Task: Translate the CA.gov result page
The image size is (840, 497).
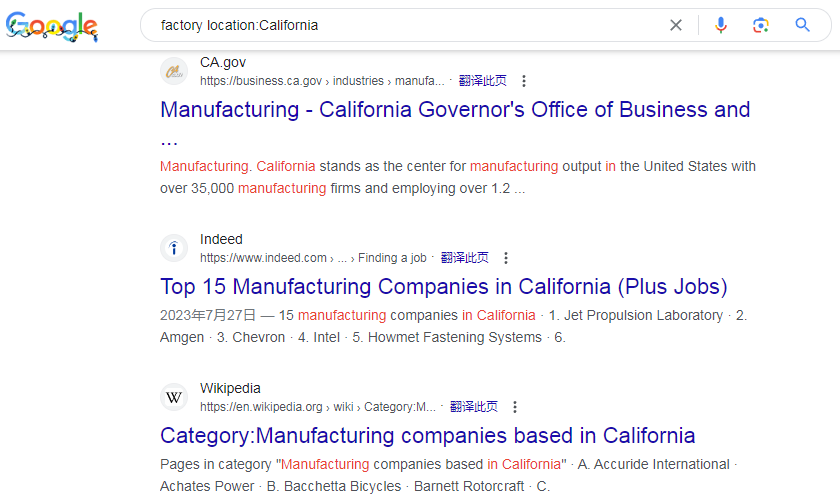Action: click(x=483, y=81)
